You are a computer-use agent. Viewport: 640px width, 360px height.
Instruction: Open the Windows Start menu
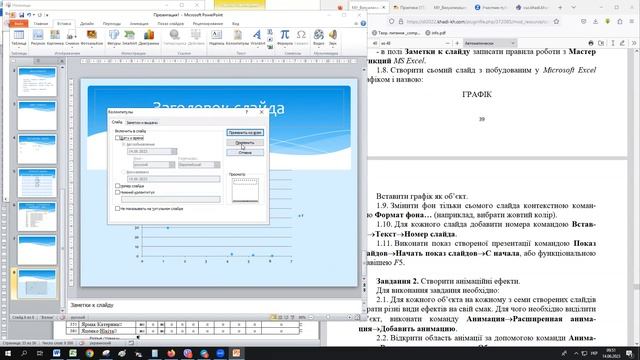tap(8, 353)
